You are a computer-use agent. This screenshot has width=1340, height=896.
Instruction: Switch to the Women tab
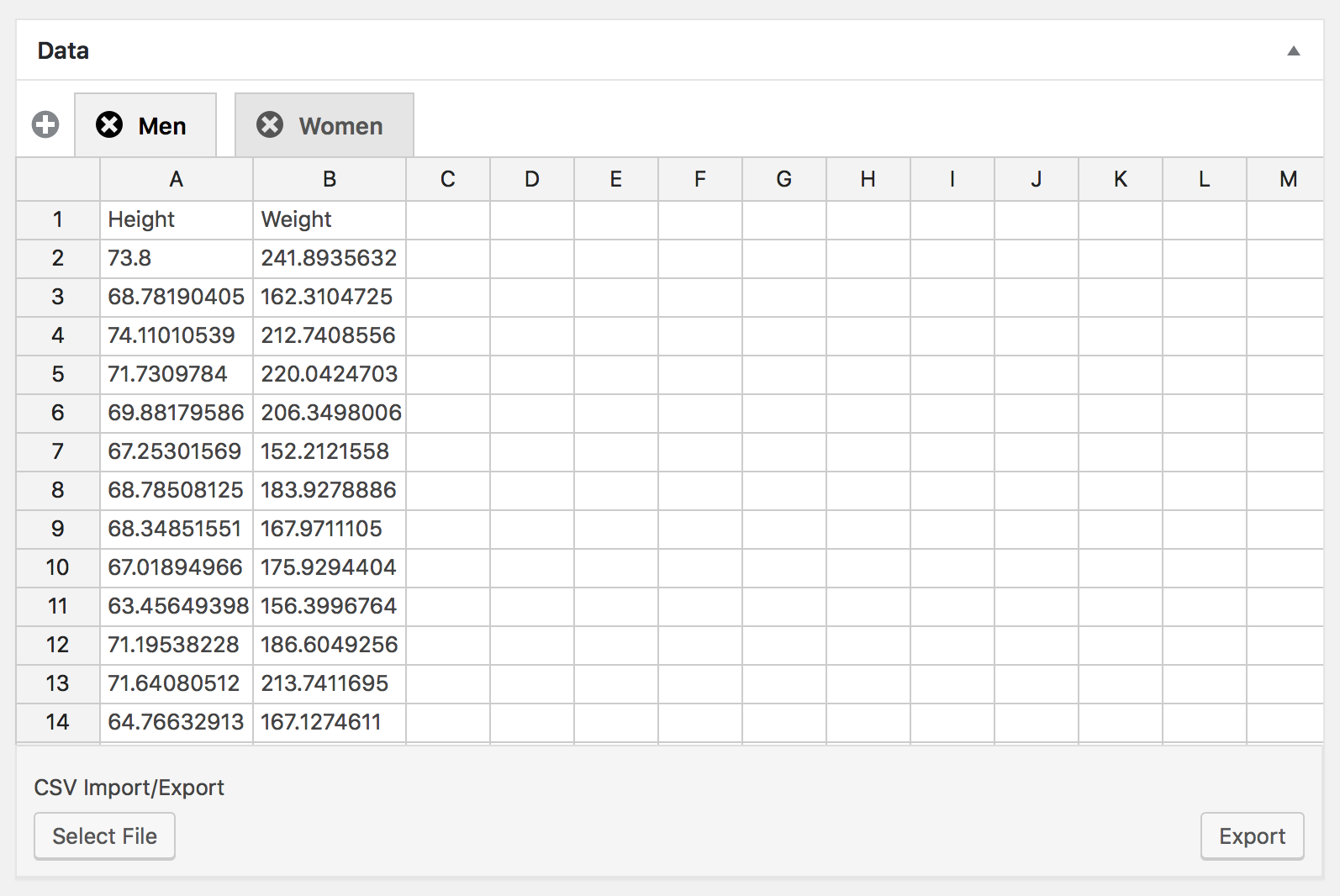(324, 125)
